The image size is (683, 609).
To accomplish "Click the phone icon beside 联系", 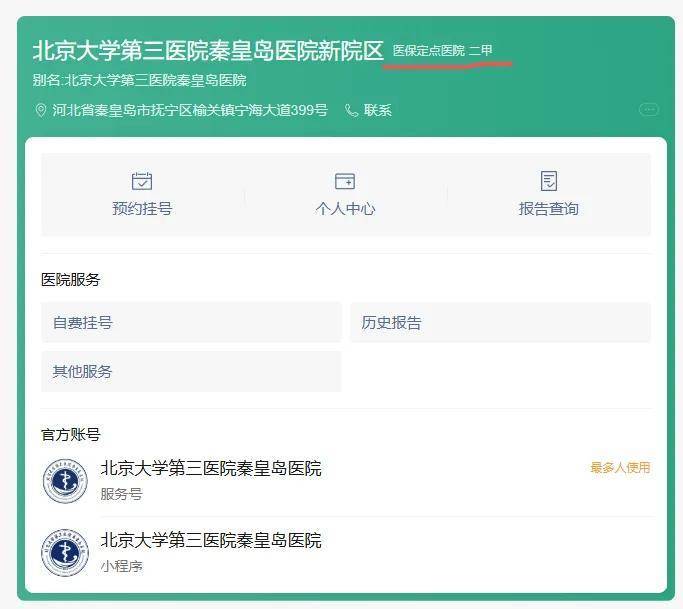I will click(x=352, y=110).
